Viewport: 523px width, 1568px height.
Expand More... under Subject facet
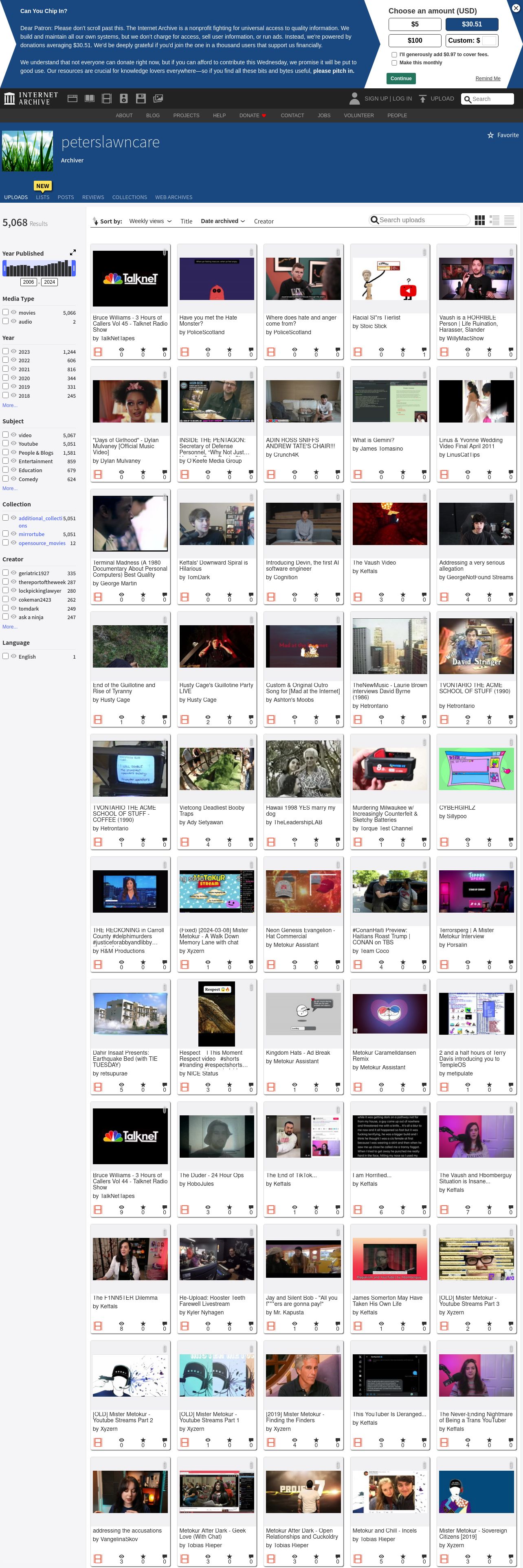click(10, 488)
